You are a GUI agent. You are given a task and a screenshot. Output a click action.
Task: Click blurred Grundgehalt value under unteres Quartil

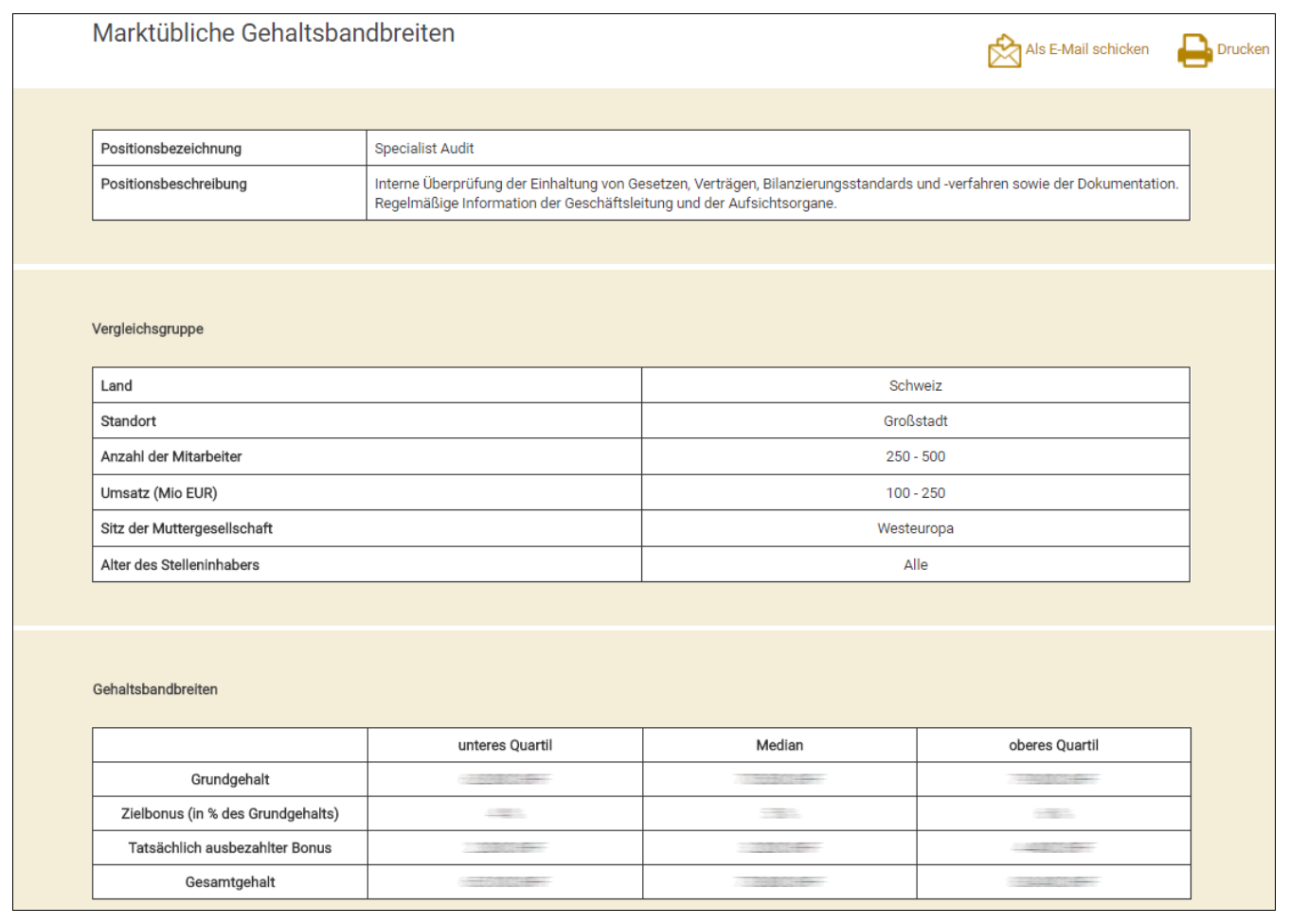505,779
